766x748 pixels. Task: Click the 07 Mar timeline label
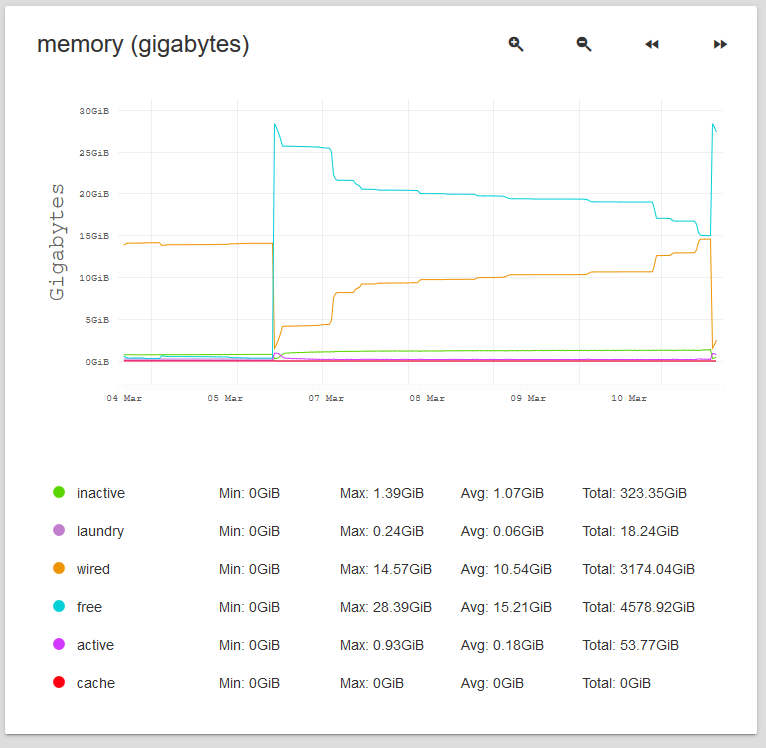tap(326, 398)
